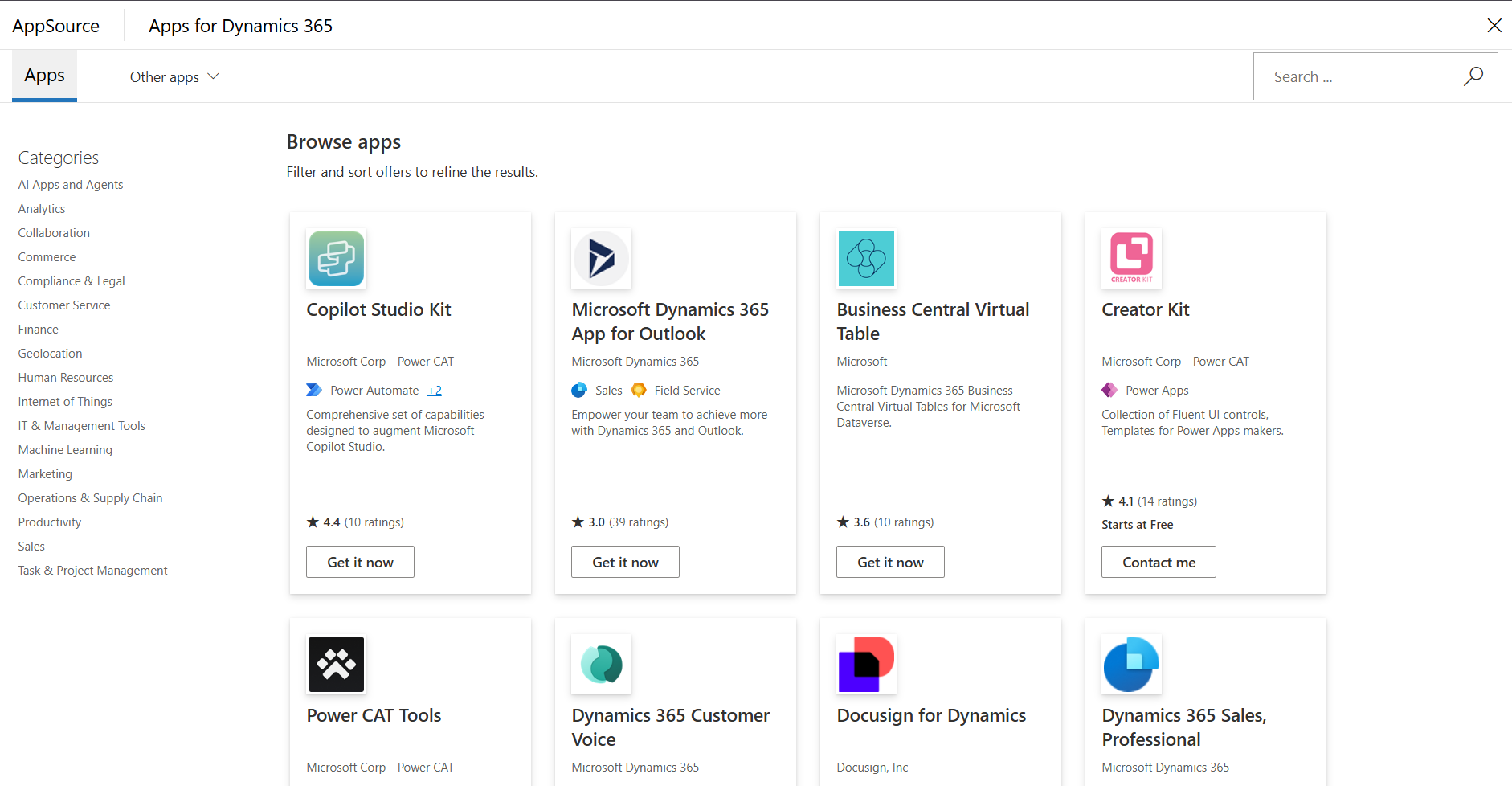Screen dimensions: 1512x786
Task: Click the Field Service product icon
Action: click(x=639, y=391)
